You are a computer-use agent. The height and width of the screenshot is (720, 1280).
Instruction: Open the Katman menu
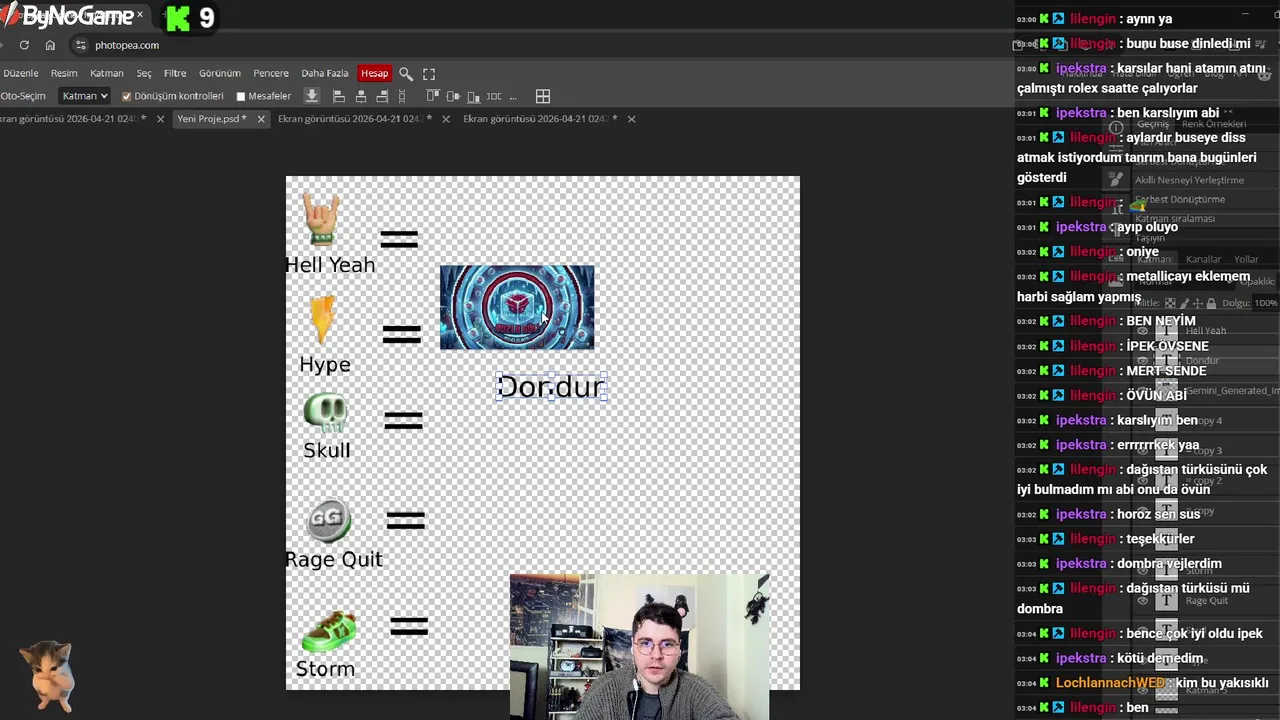point(107,73)
